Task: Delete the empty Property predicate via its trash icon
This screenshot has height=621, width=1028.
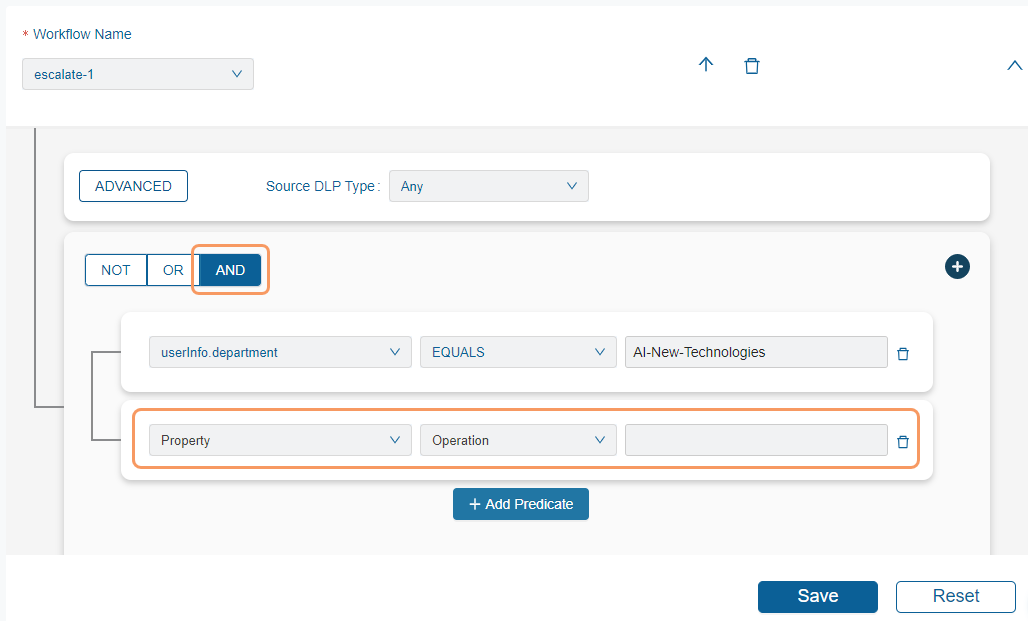Action: (x=903, y=441)
